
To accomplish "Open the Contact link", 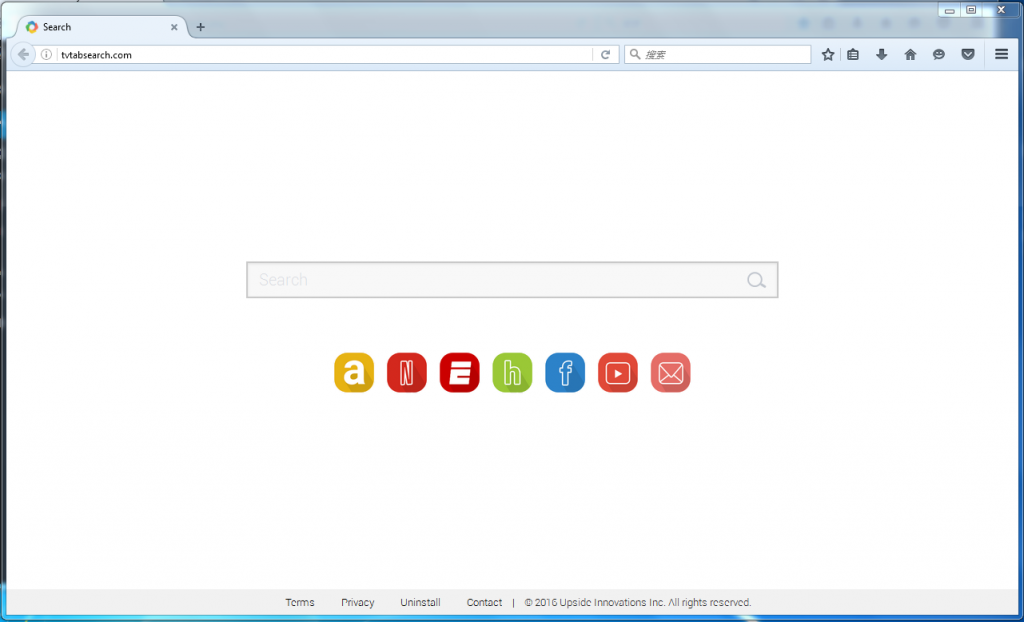I will pos(485,602).
